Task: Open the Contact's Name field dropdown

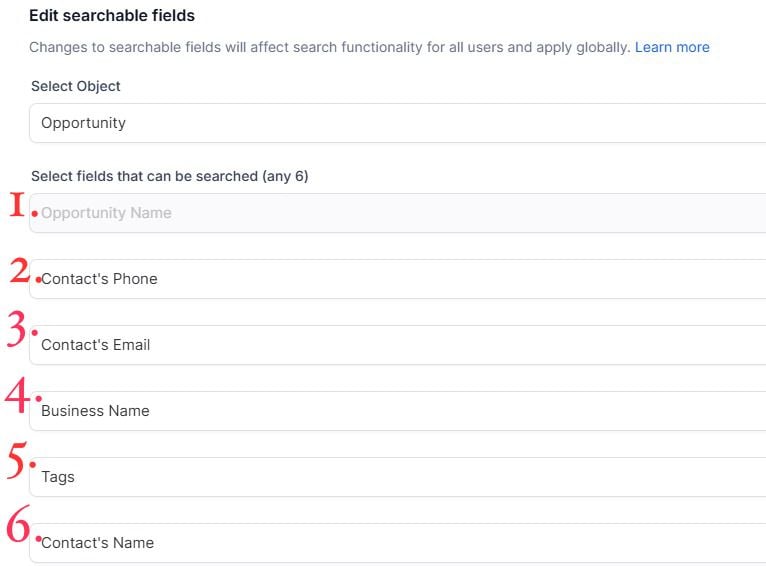Action: click(x=400, y=543)
